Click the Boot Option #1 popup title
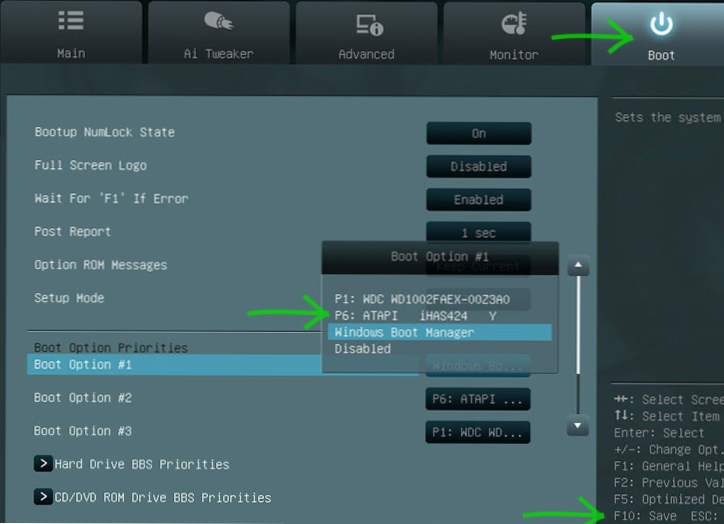The image size is (724, 524). tap(440, 257)
